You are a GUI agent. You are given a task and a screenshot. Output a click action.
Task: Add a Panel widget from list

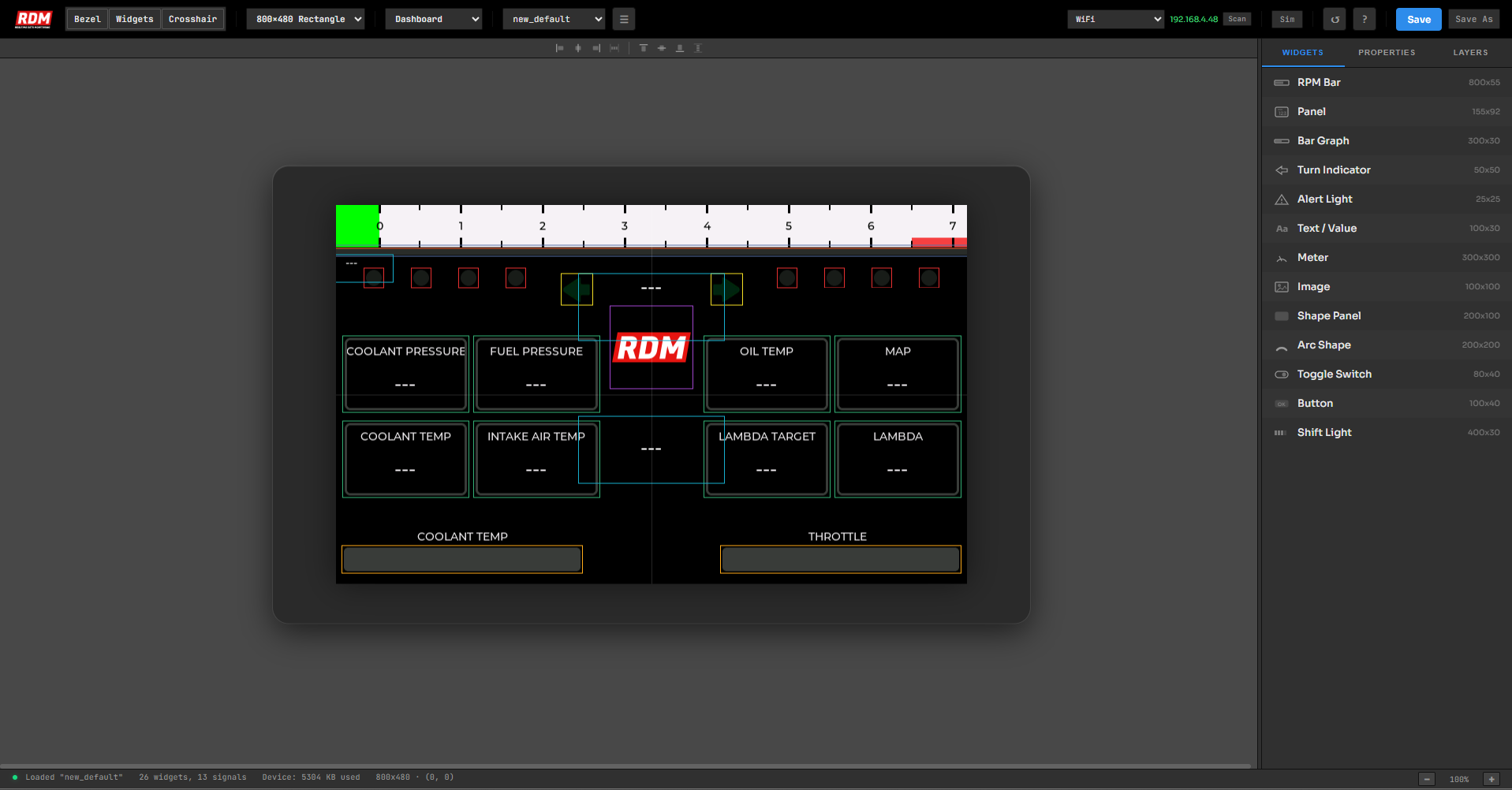click(x=1387, y=111)
